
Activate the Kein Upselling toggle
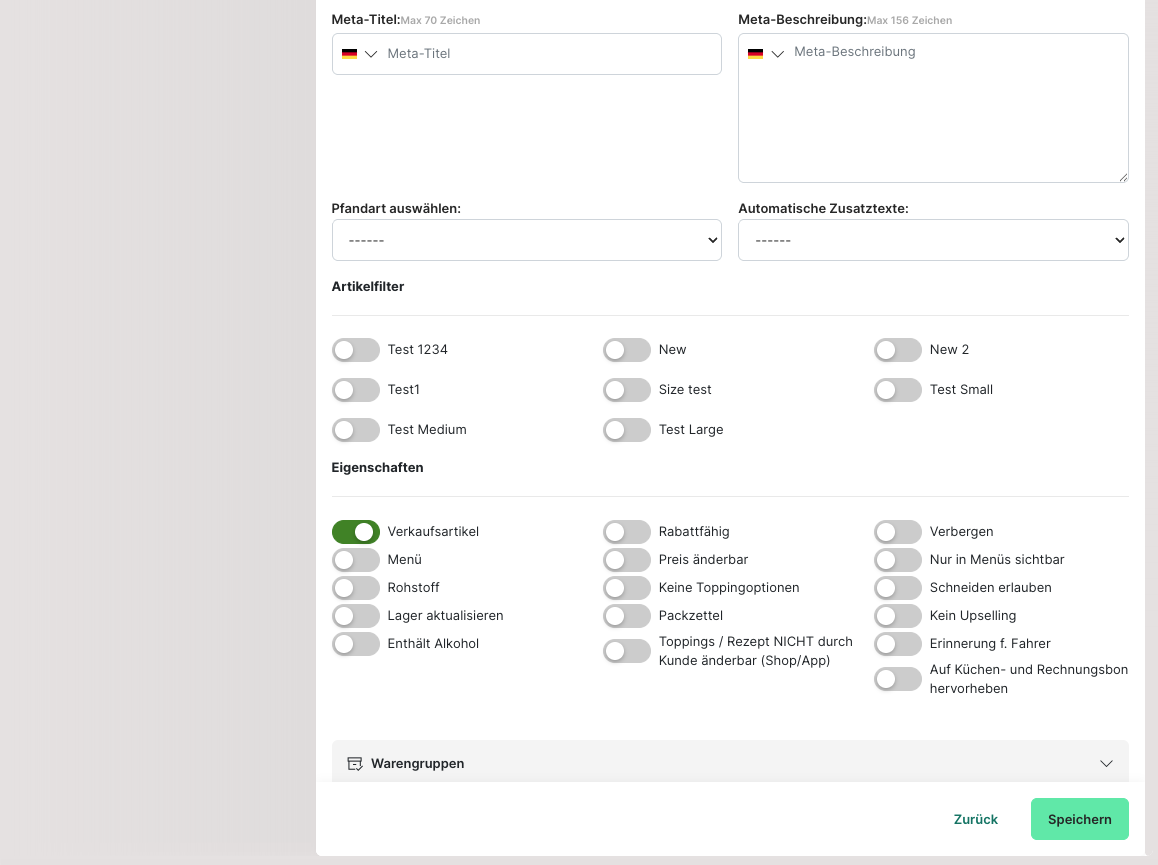coord(898,616)
